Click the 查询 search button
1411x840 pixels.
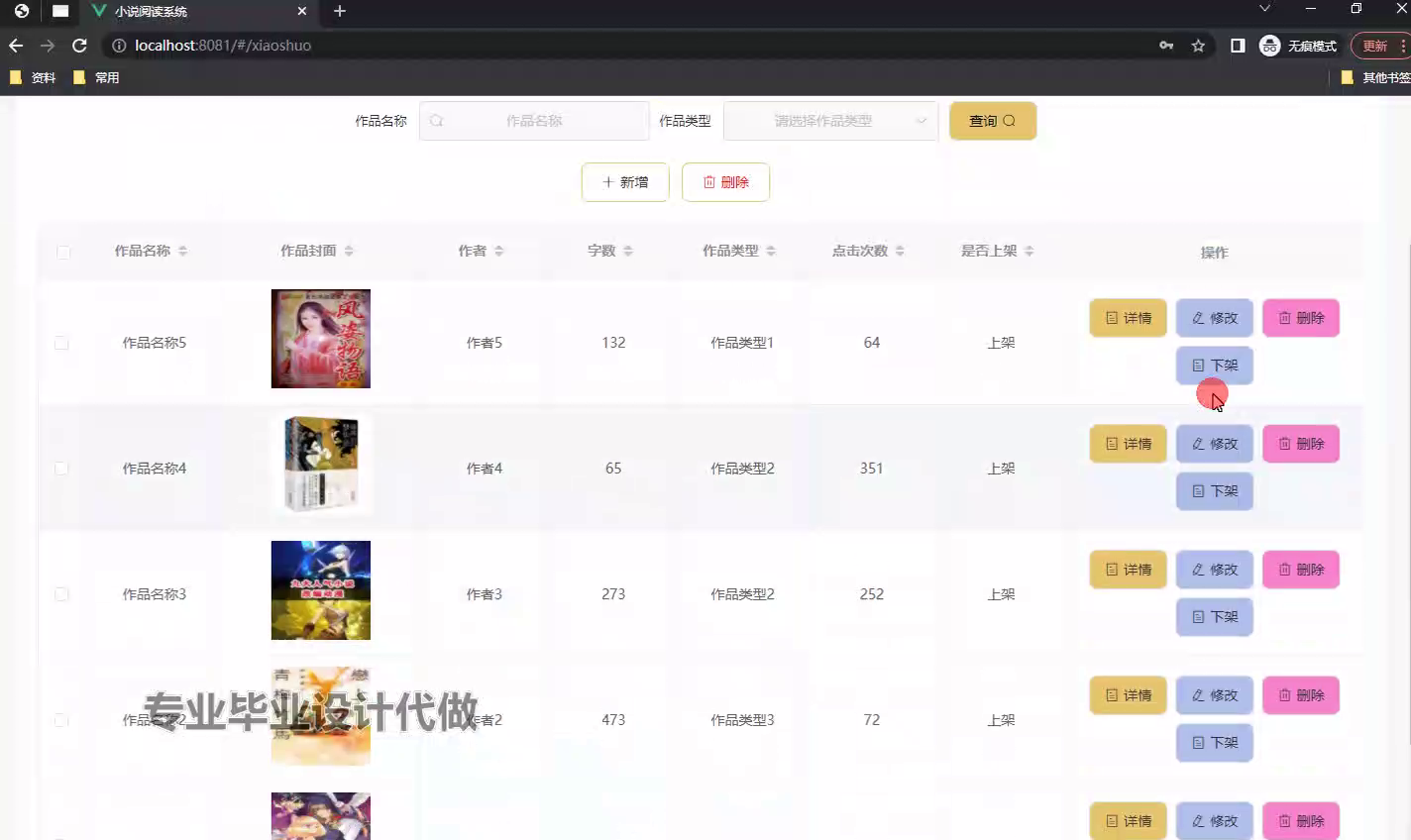(993, 121)
